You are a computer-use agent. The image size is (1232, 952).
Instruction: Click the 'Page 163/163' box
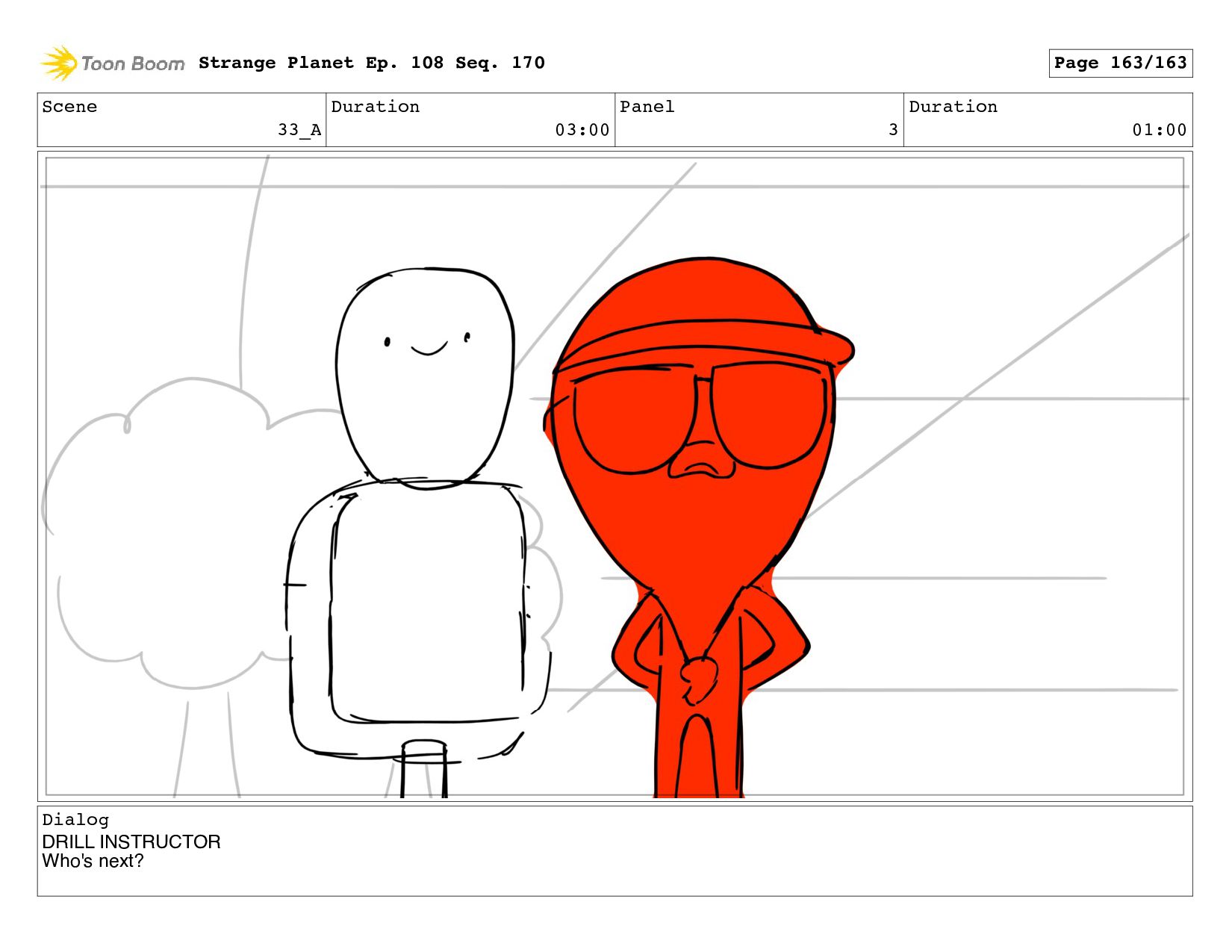[x=1120, y=63]
